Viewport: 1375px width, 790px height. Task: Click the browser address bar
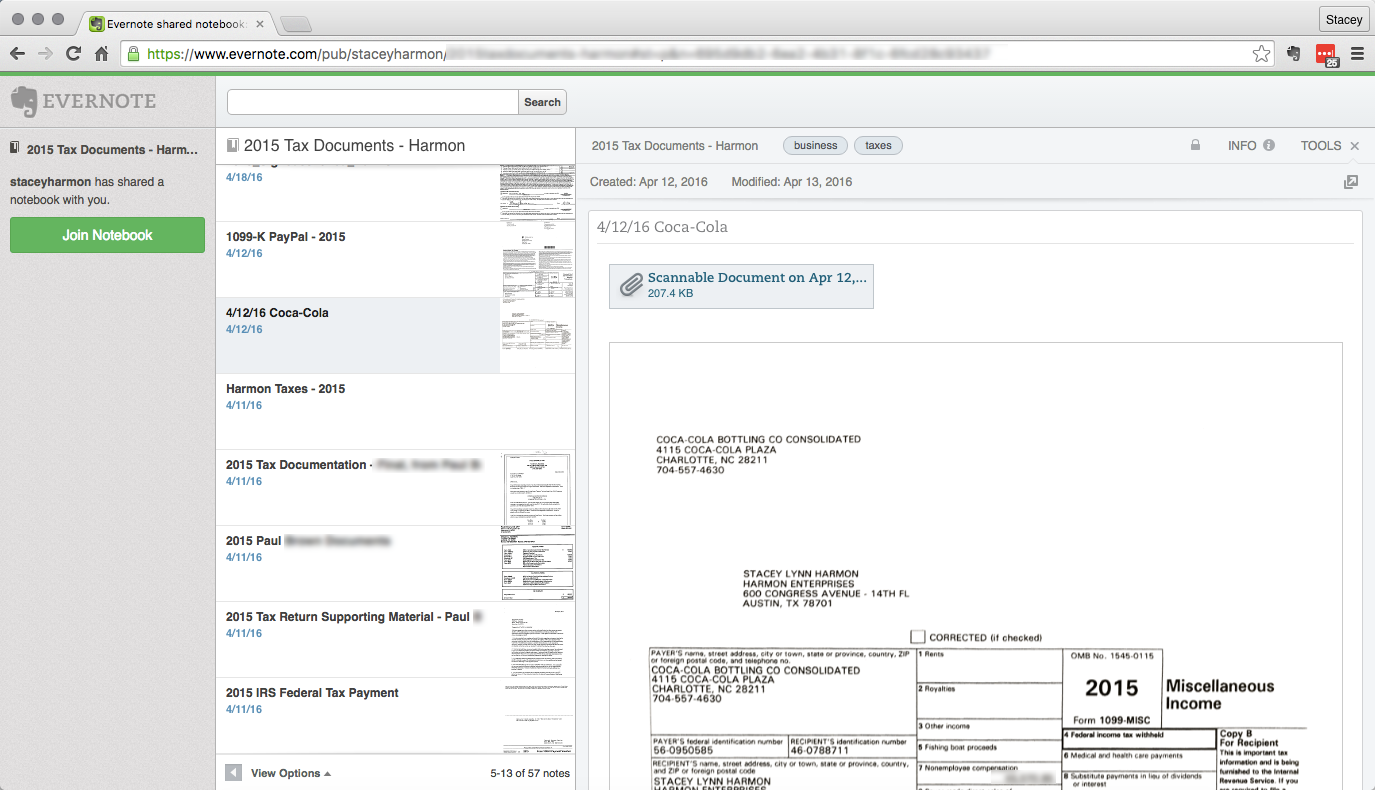click(x=697, y=54)
